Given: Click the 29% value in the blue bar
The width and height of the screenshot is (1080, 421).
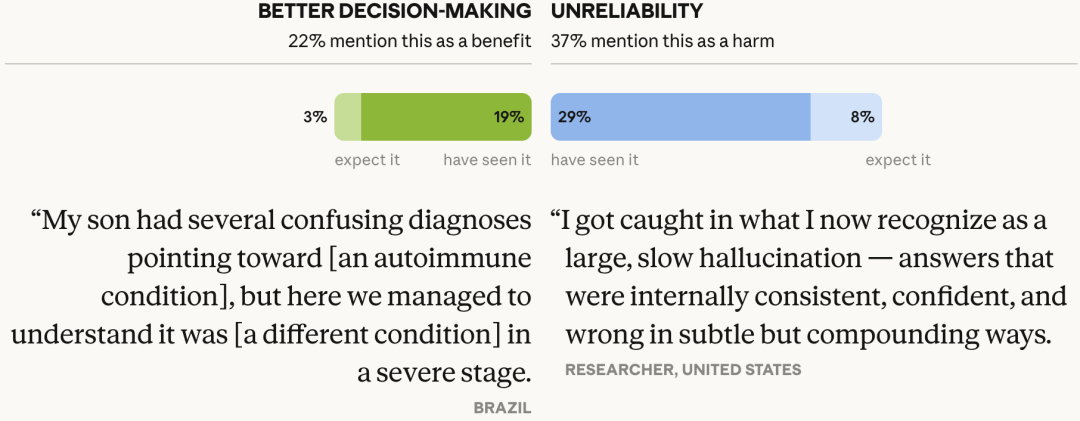Looking at the screenshot, I should [x=574, y=117].
